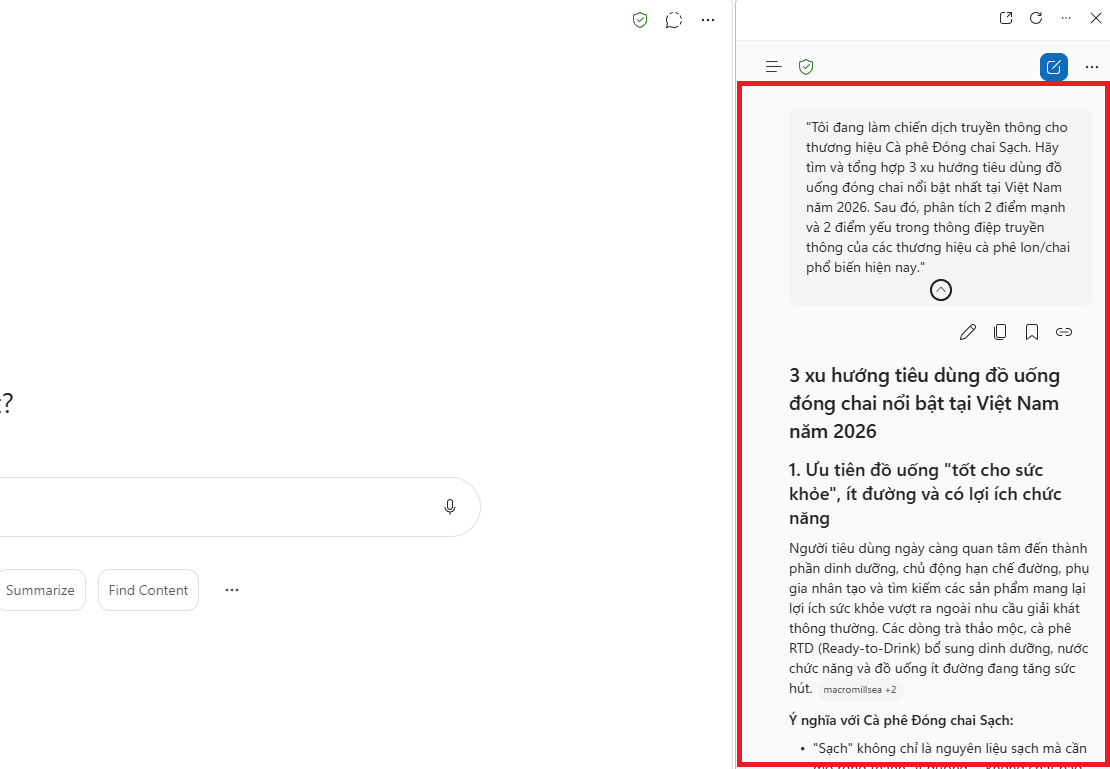1110x769 pixels.
Task: Click the Summarize button
Action: [x=40, y=590]
